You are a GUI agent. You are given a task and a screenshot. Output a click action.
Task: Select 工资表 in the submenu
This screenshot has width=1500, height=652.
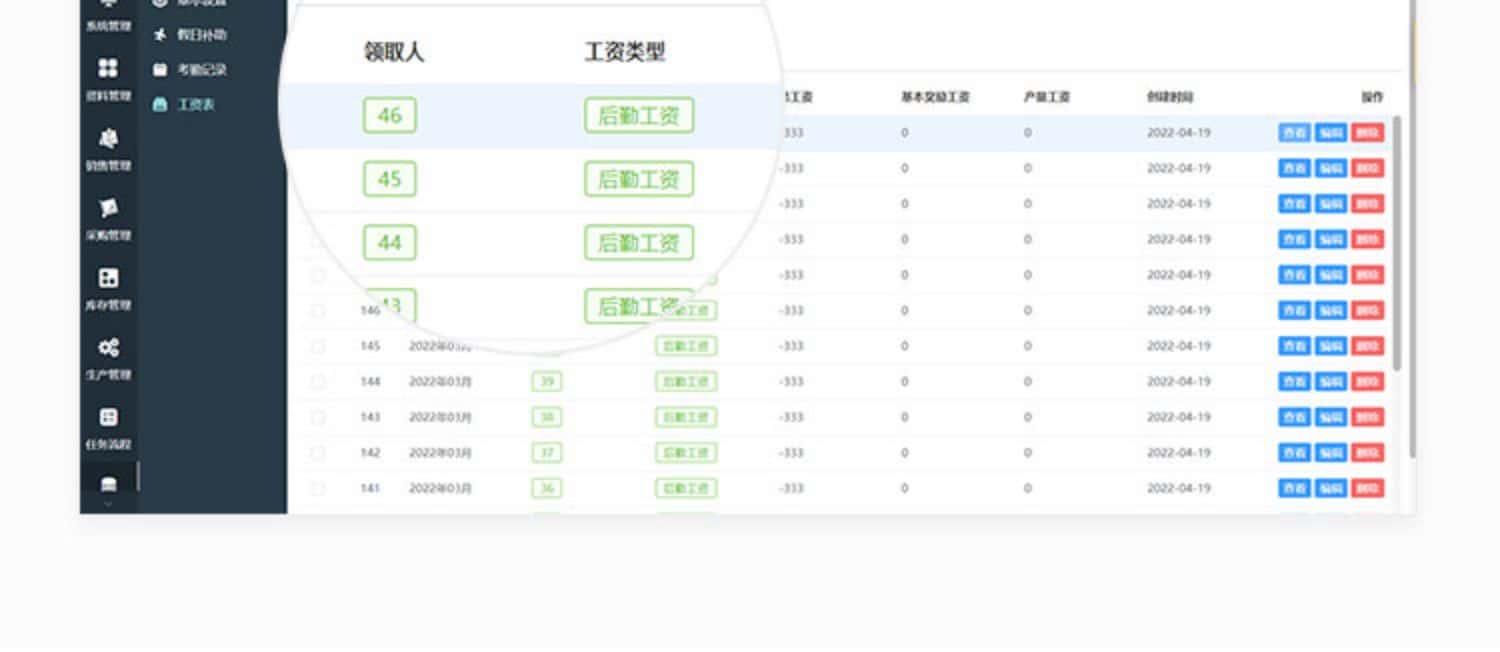pyautogui.click(x=195, y=104)
